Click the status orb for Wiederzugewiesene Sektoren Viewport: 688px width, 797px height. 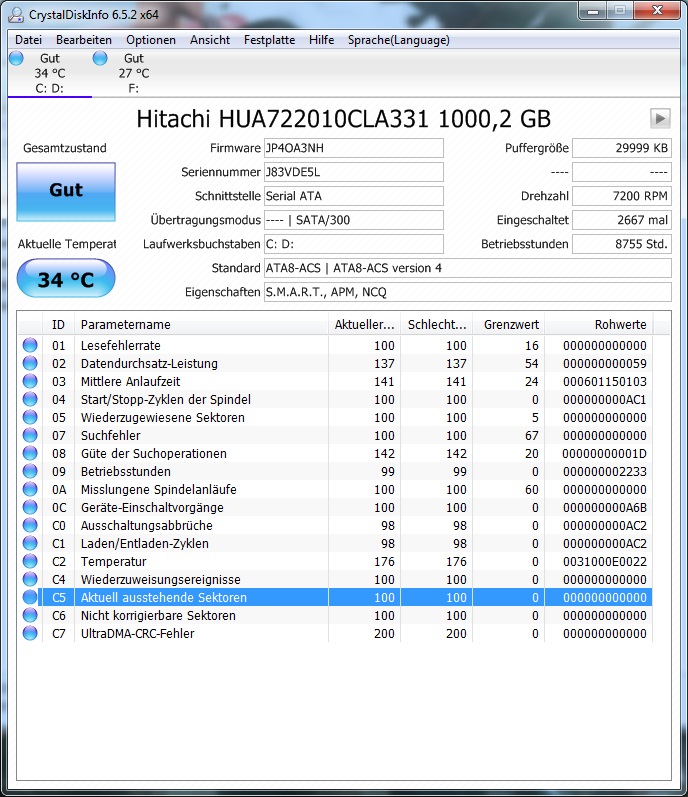coord(30,417)
